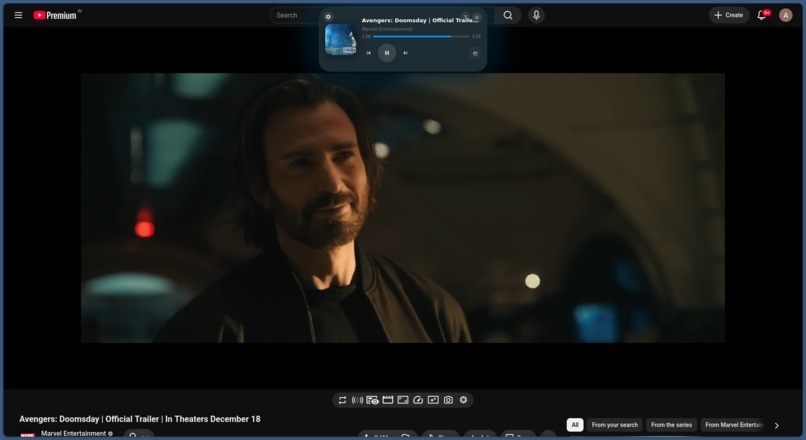Image resolution: width=806 pixels, height=440 pixels.
Task: Show more filter chips with right chevron
Action: click(777, 426)
